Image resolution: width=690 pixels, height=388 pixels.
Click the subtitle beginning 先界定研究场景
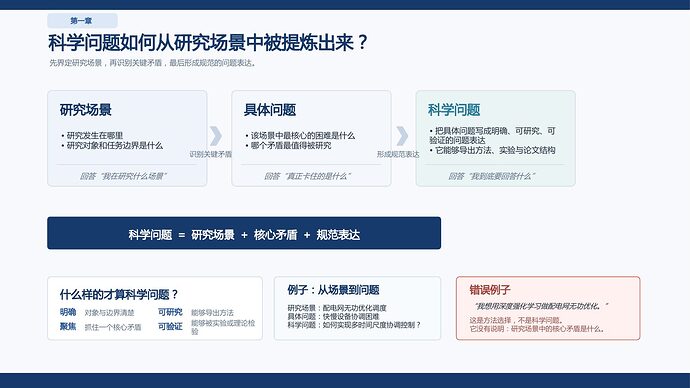pyautogui.click(x=152, y=63)
